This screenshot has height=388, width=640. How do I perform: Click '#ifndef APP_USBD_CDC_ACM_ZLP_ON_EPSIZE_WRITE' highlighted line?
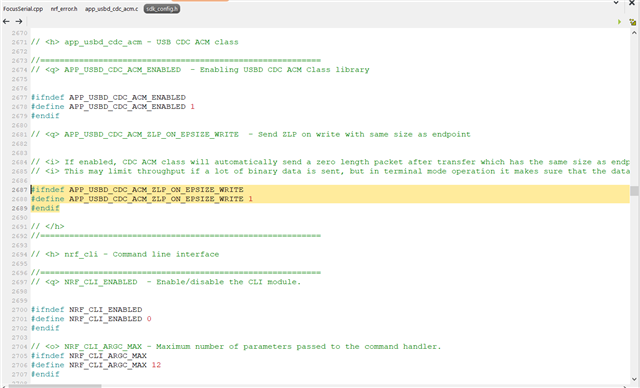[137, 190]
